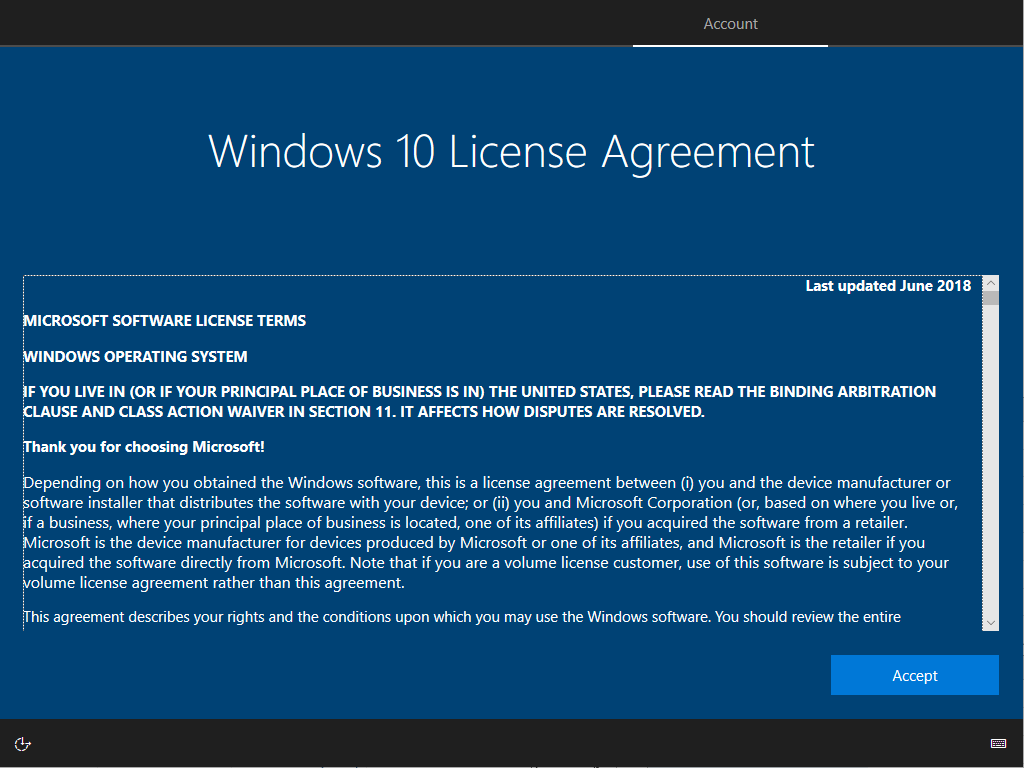Click "Thank you for choosing Microsoft!" line
The width and height of the screenshot is (1024, 768).
(143, 446)
